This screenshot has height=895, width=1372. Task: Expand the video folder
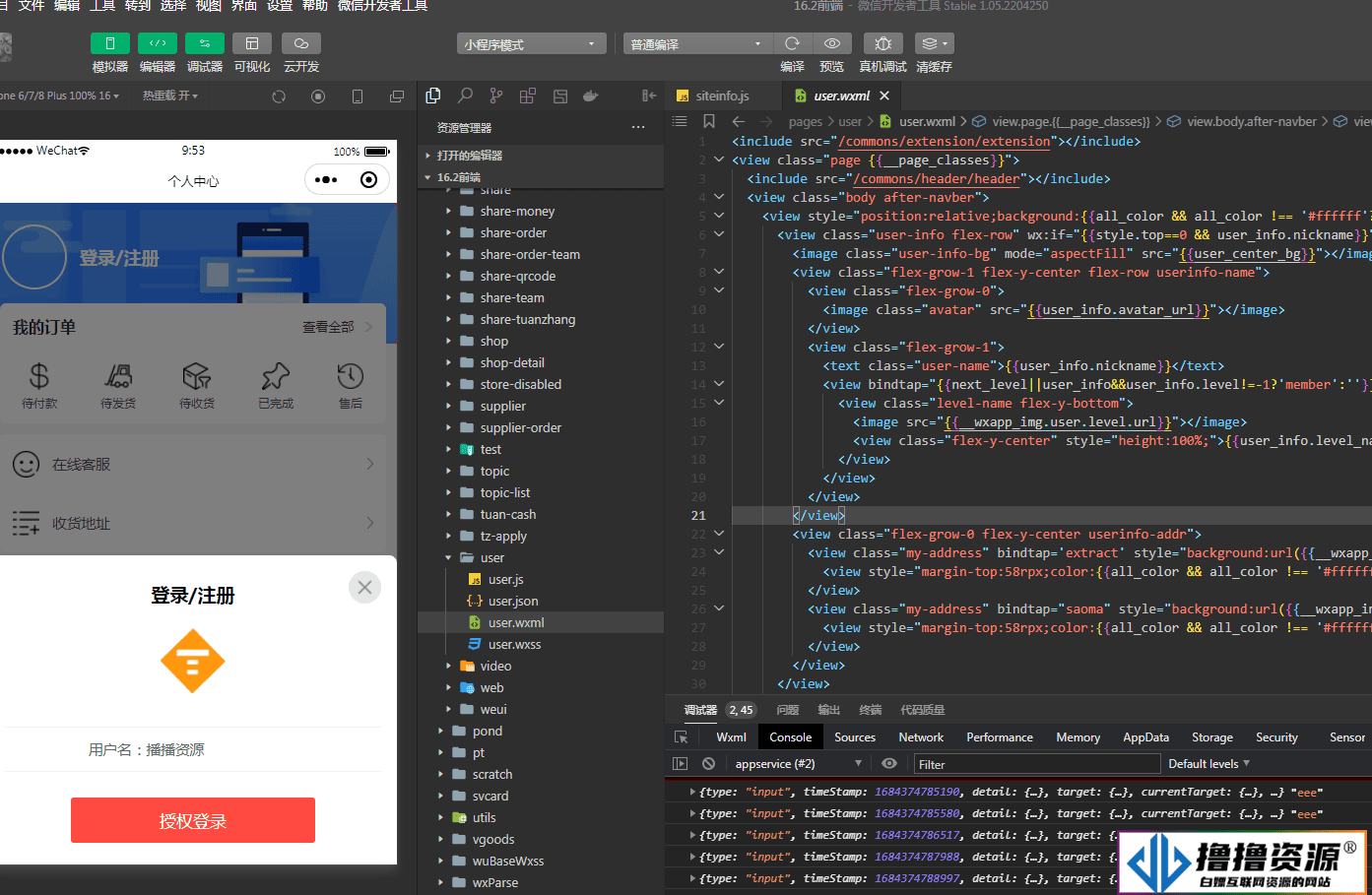[541, 666]
